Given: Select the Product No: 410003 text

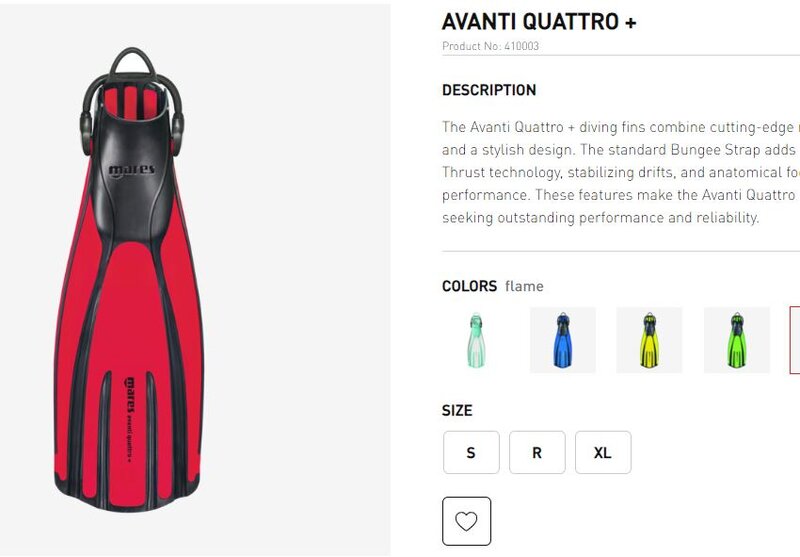Looking at the screenshot, I should (x=490, y=46).
